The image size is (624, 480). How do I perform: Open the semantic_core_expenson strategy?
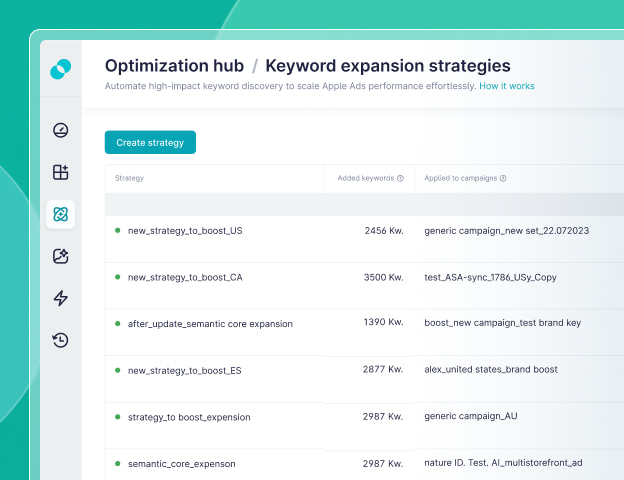point(181,464)
